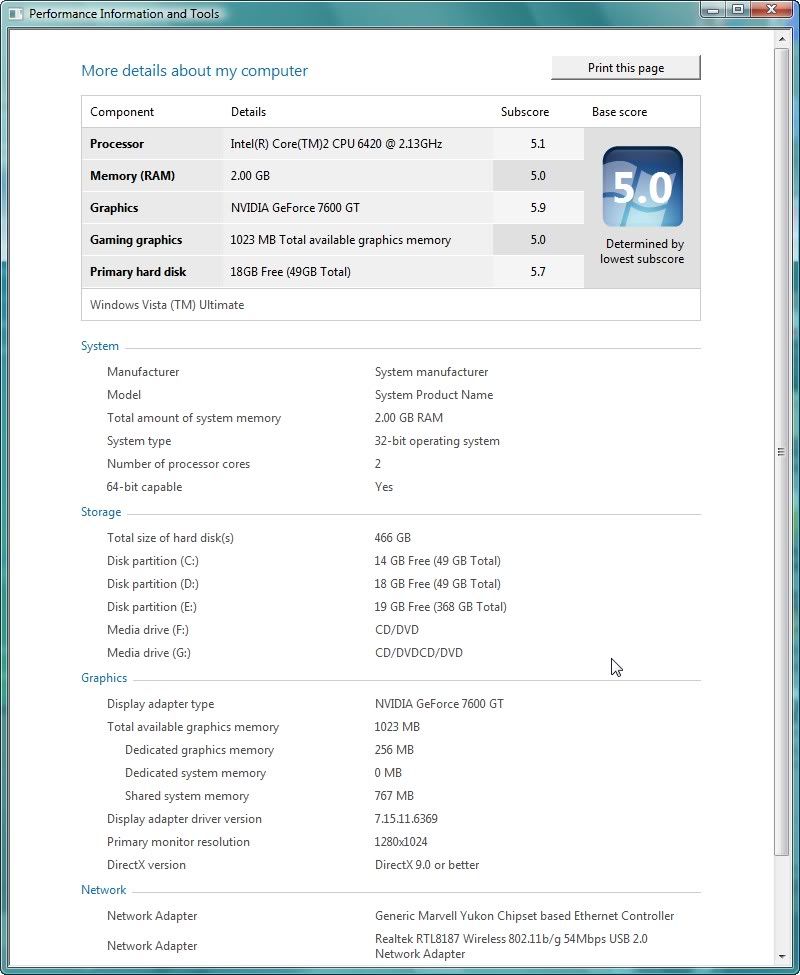Click the Windows base score 5.0 badge
Image resolution: width=800 pixels, height=975 pixels.
click(x=642, y=187)
